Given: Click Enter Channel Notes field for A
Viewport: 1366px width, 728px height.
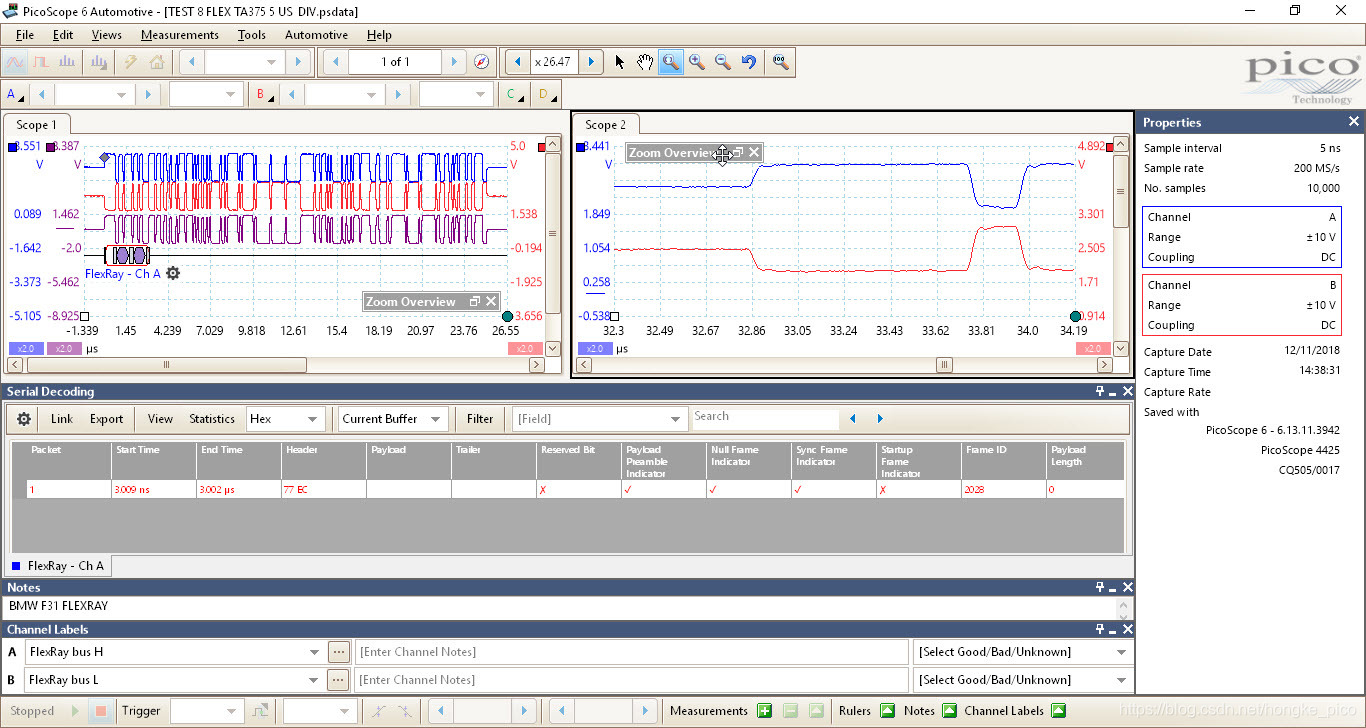Looking at the screenshot, I should click(x=631, y=652).
